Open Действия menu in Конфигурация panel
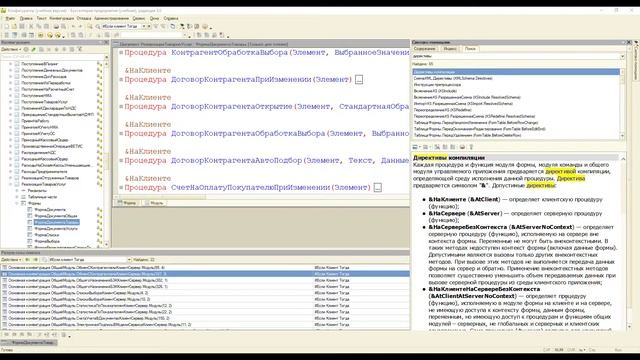Screen dimensions: 640x360 click(x=11, y=49)
